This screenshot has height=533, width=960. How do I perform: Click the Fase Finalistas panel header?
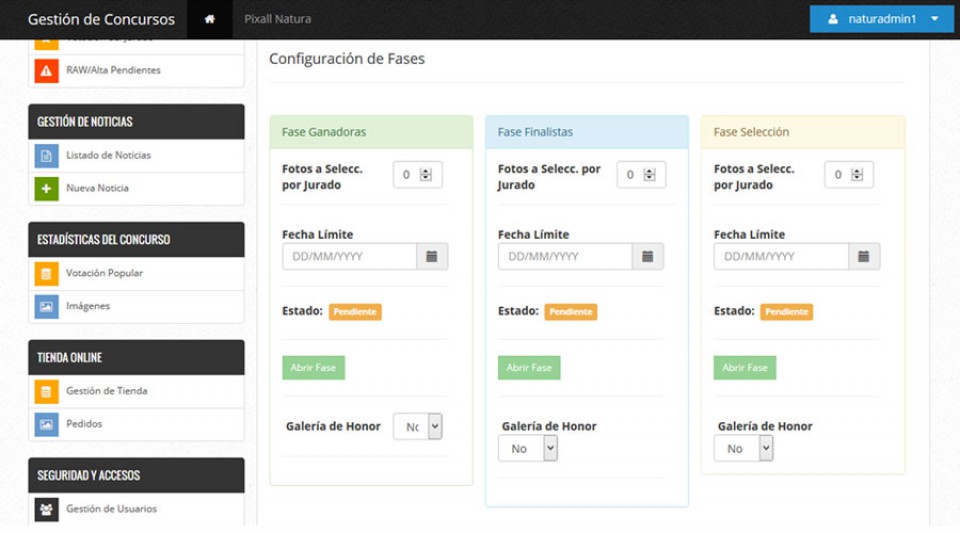[x=587, y=132]
